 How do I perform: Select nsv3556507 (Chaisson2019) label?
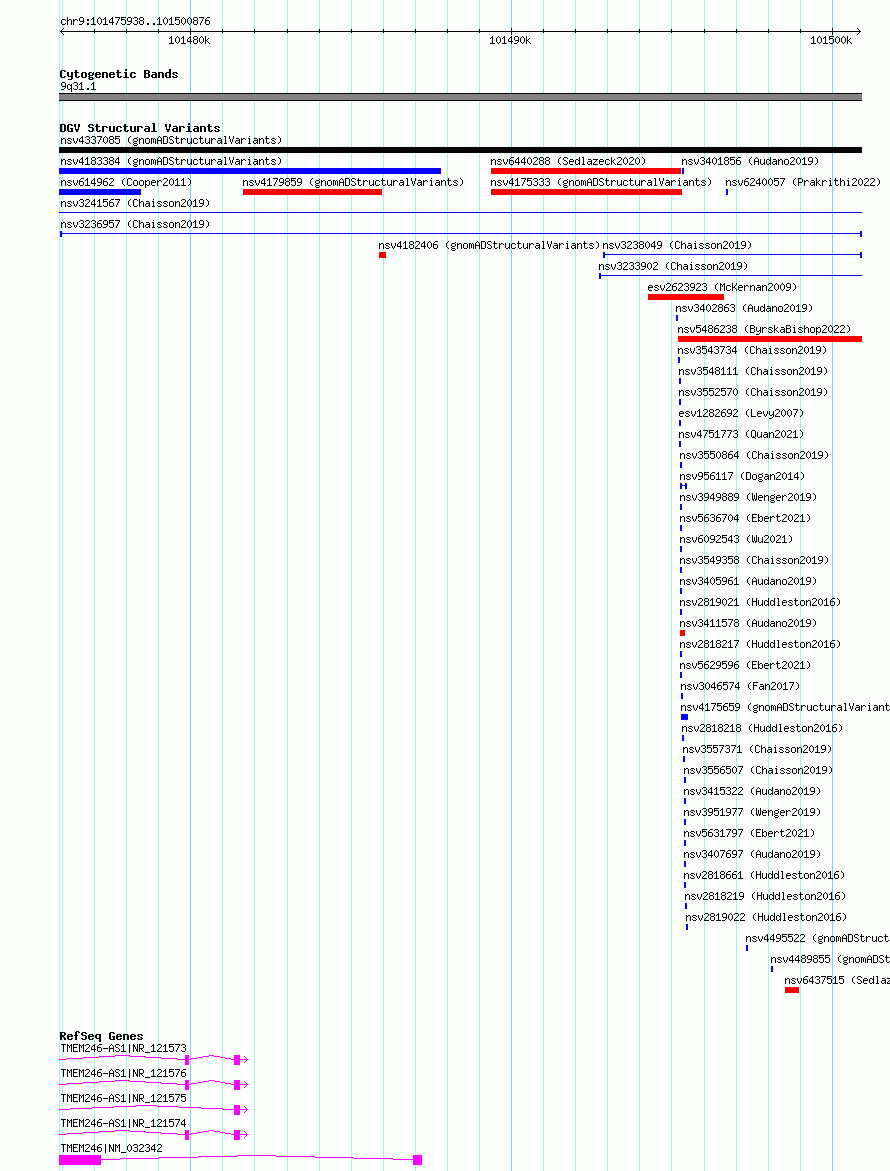[758, 769]
